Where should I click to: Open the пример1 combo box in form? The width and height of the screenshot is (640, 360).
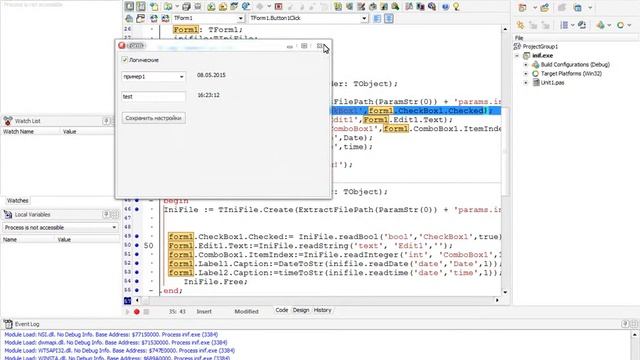182,77
